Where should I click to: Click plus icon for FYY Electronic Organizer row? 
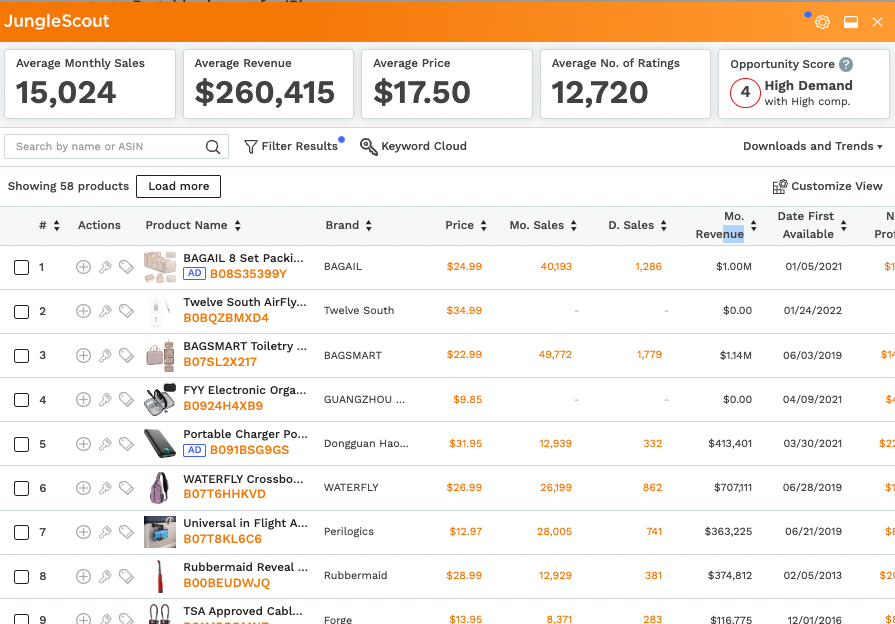[x=83, y=399]
